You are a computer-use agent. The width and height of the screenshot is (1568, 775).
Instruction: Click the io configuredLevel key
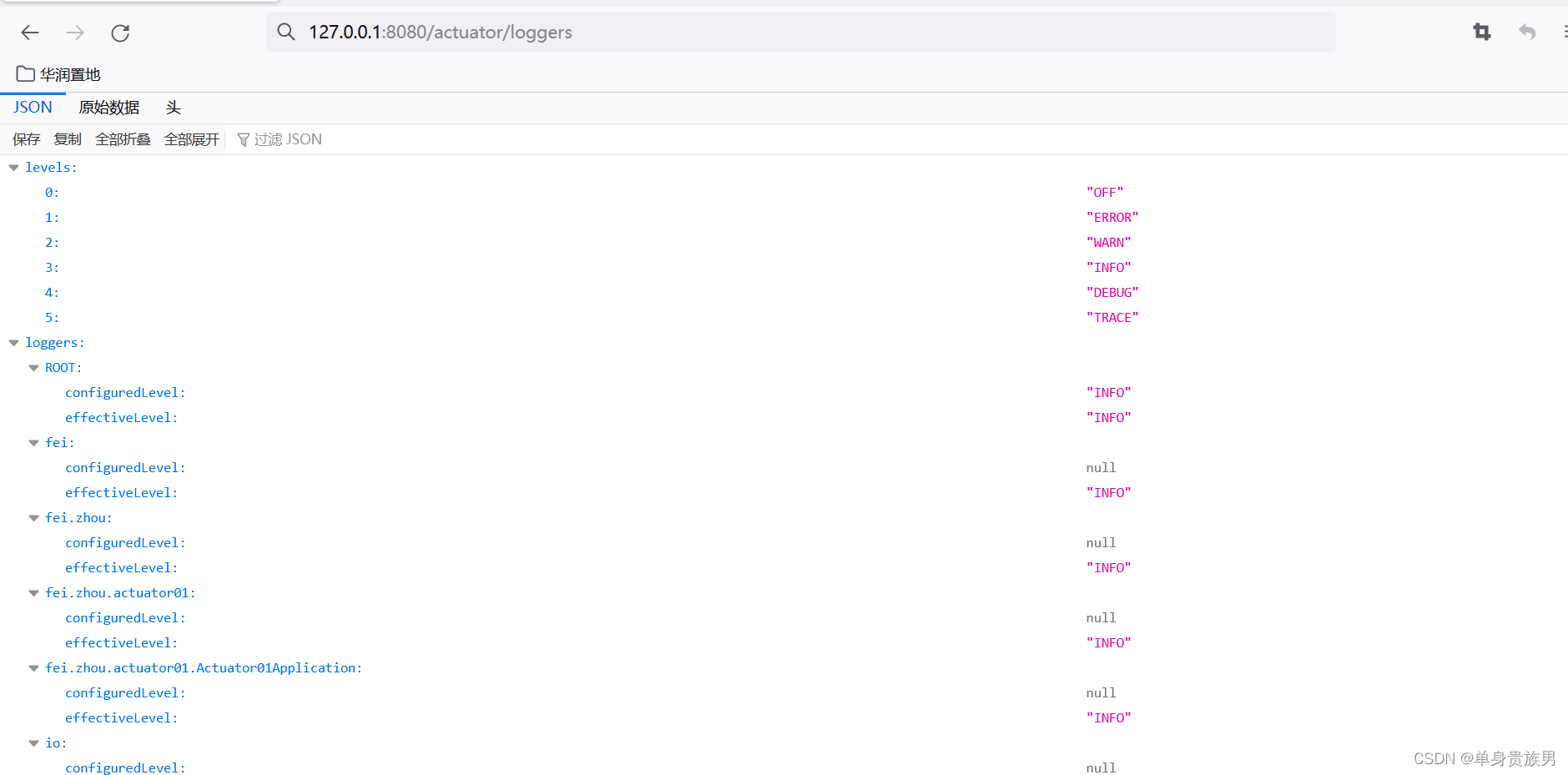(x=125, y=768)
